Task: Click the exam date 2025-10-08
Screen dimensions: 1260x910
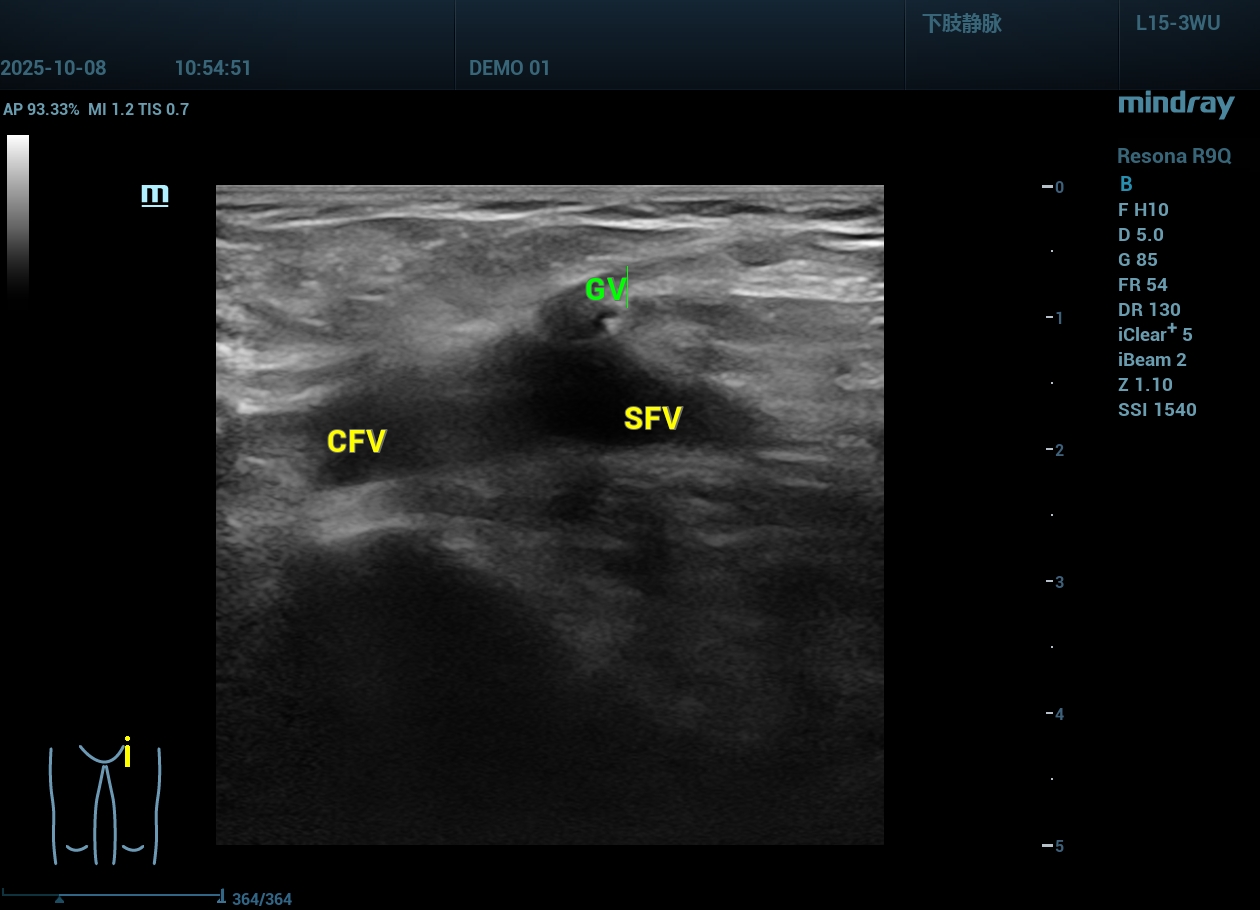Action: pyautogui.click(x=53, y=68)
